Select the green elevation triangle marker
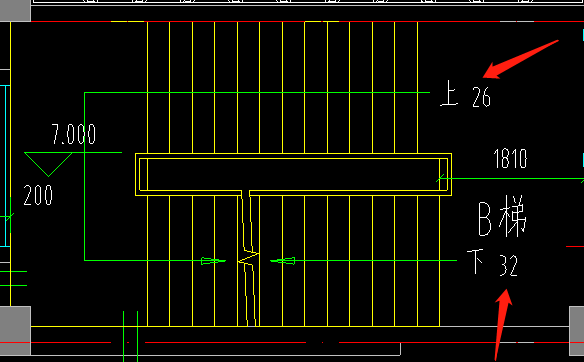Screen dimensions: 584x362 coord(48,164)
